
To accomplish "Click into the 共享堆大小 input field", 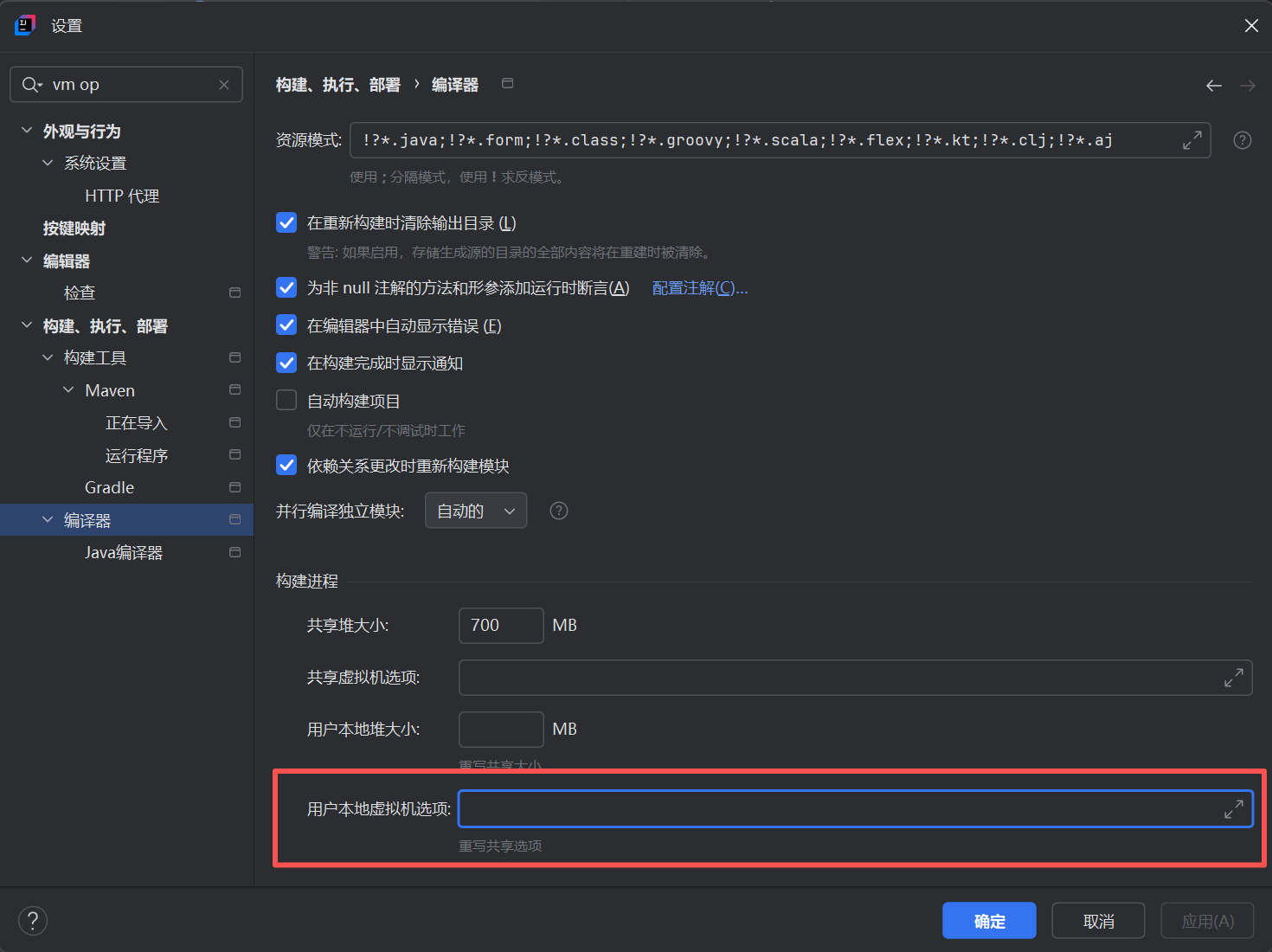I will click(500, 625).
